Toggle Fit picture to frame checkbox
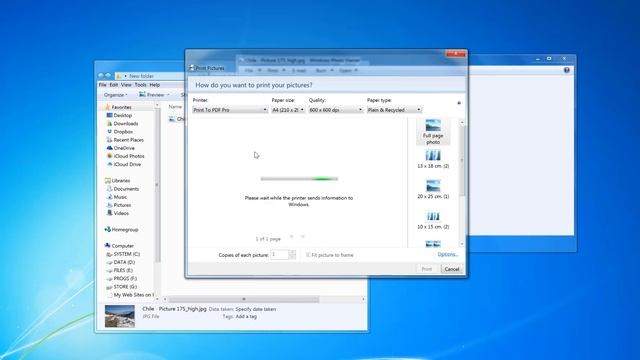The image size is (640, 360). [309, 255]
